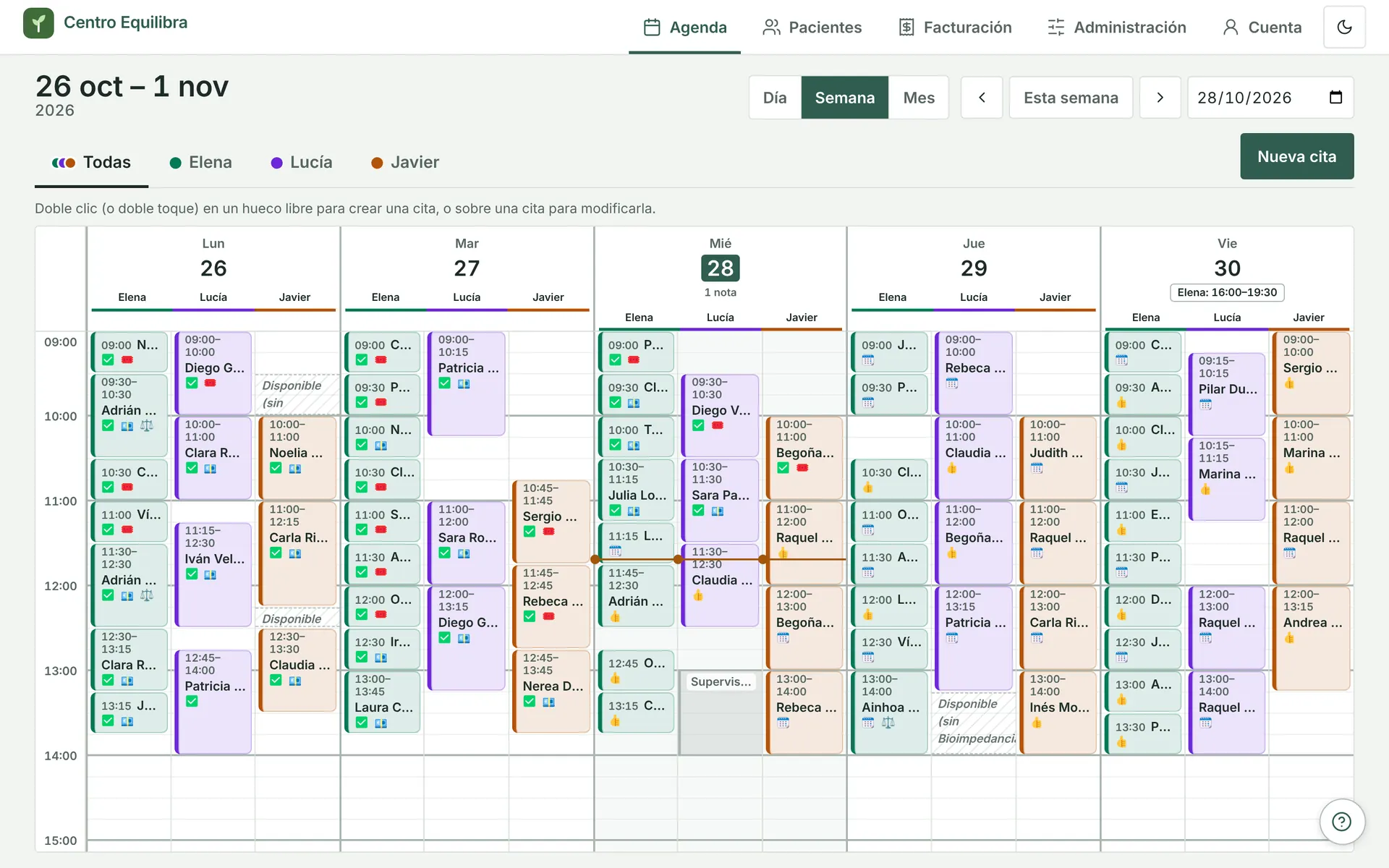1389x868 pixels.
Task: Click the scales icon on Thursday's Ainhoa 13:00 appointment
Action: 888,723
